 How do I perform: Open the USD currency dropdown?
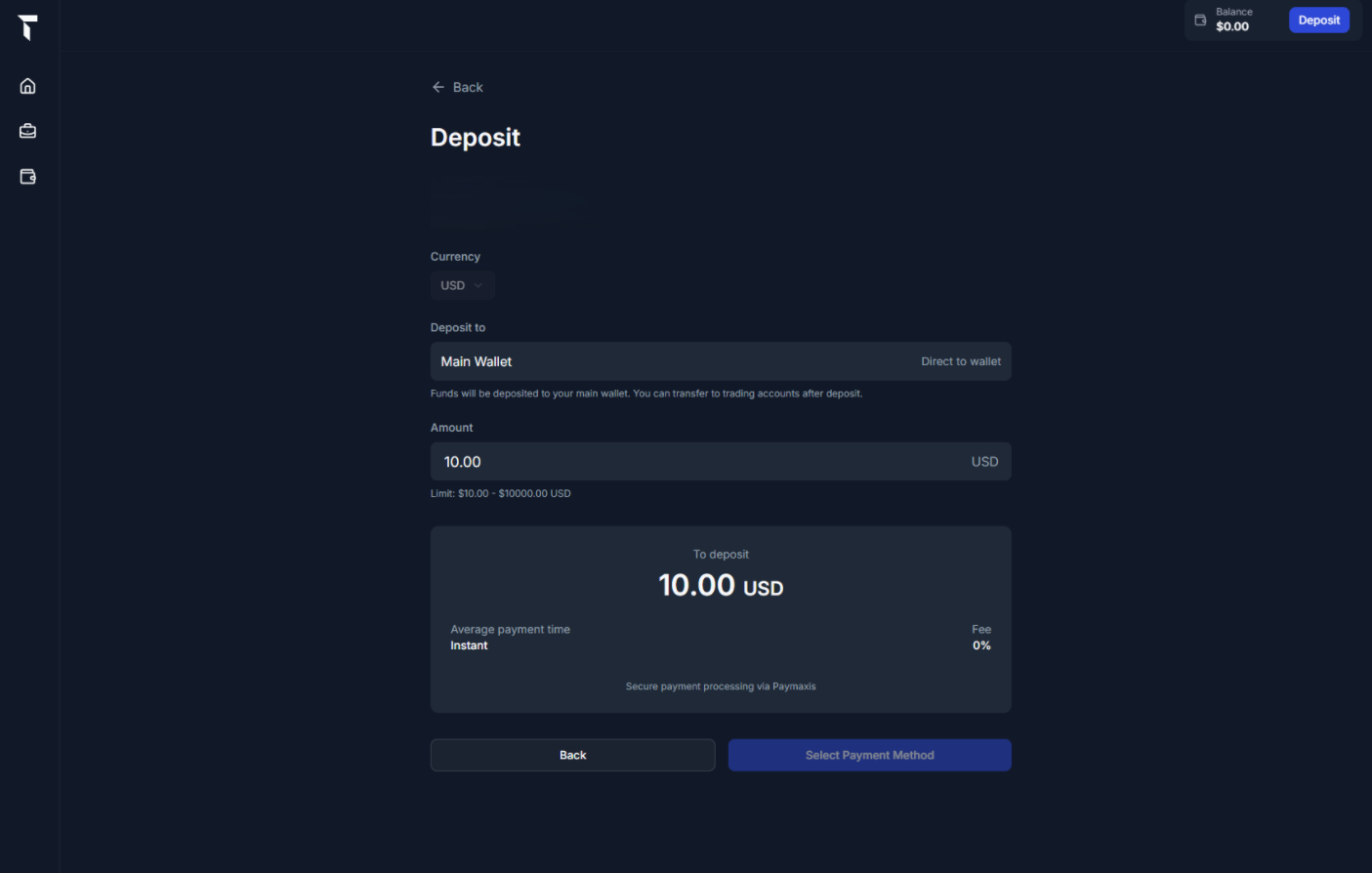pyautogui.click(x=462, y=285)
